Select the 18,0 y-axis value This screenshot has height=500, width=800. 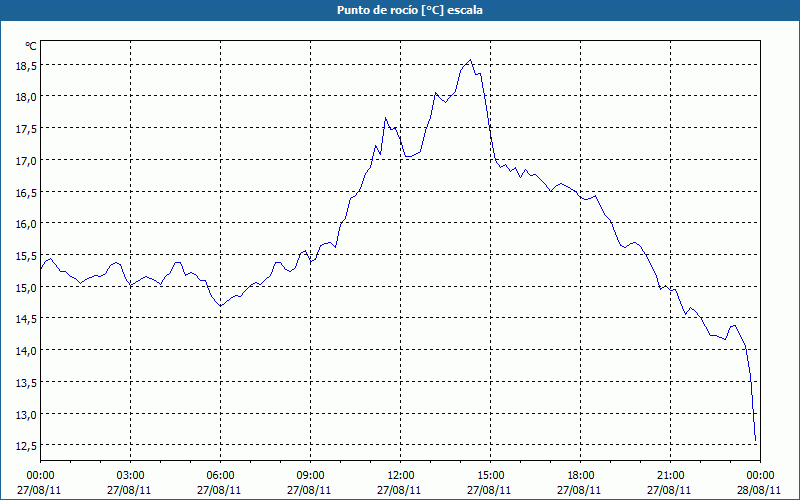(27, 97)
